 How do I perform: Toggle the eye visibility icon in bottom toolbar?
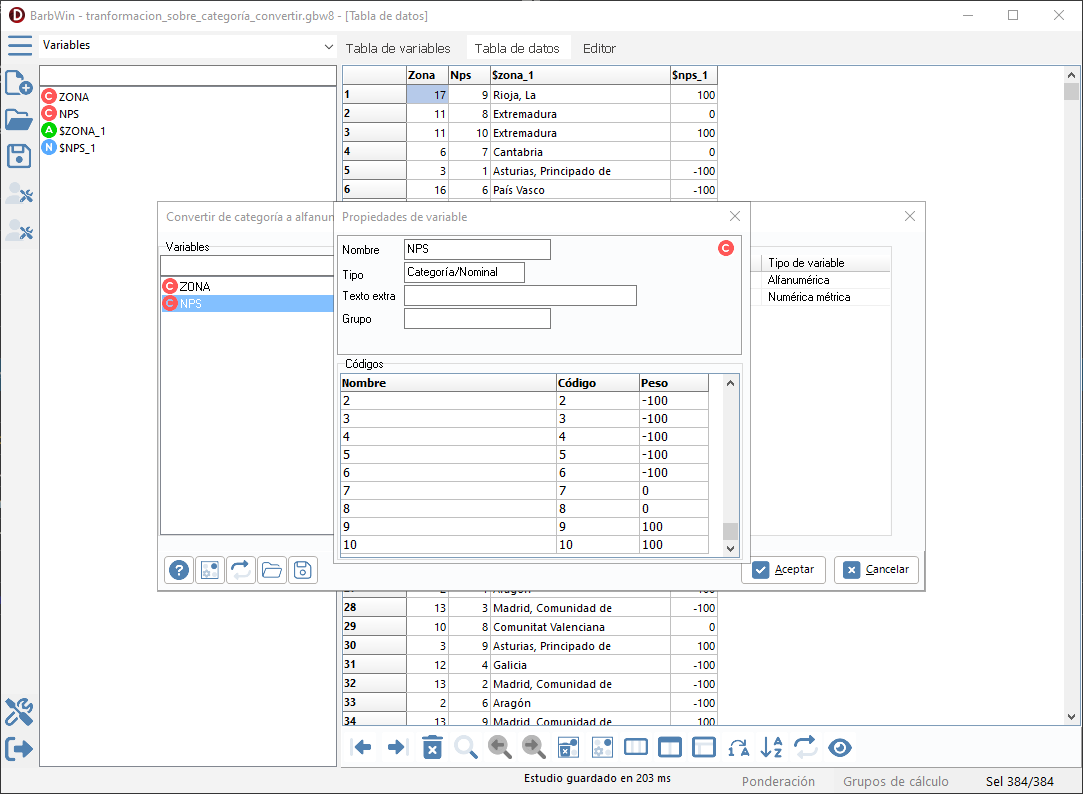(x=840, y=747)
